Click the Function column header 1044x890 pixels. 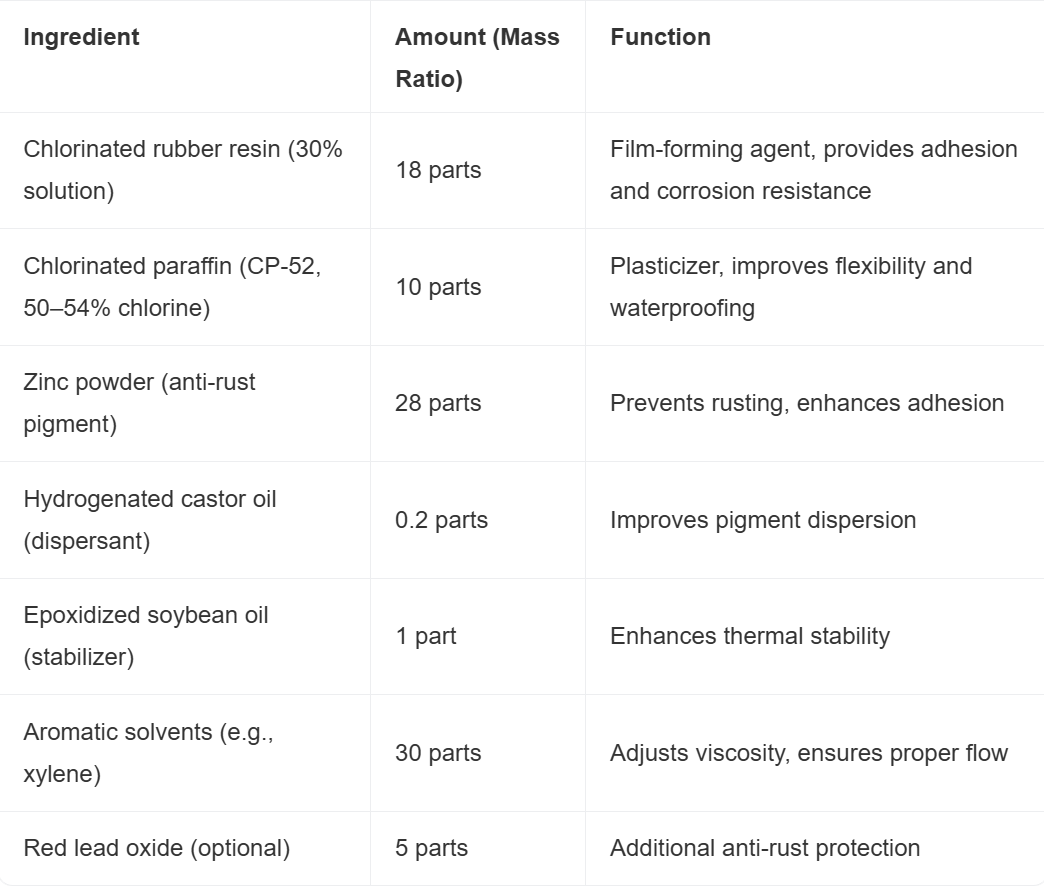click(660, 37)
